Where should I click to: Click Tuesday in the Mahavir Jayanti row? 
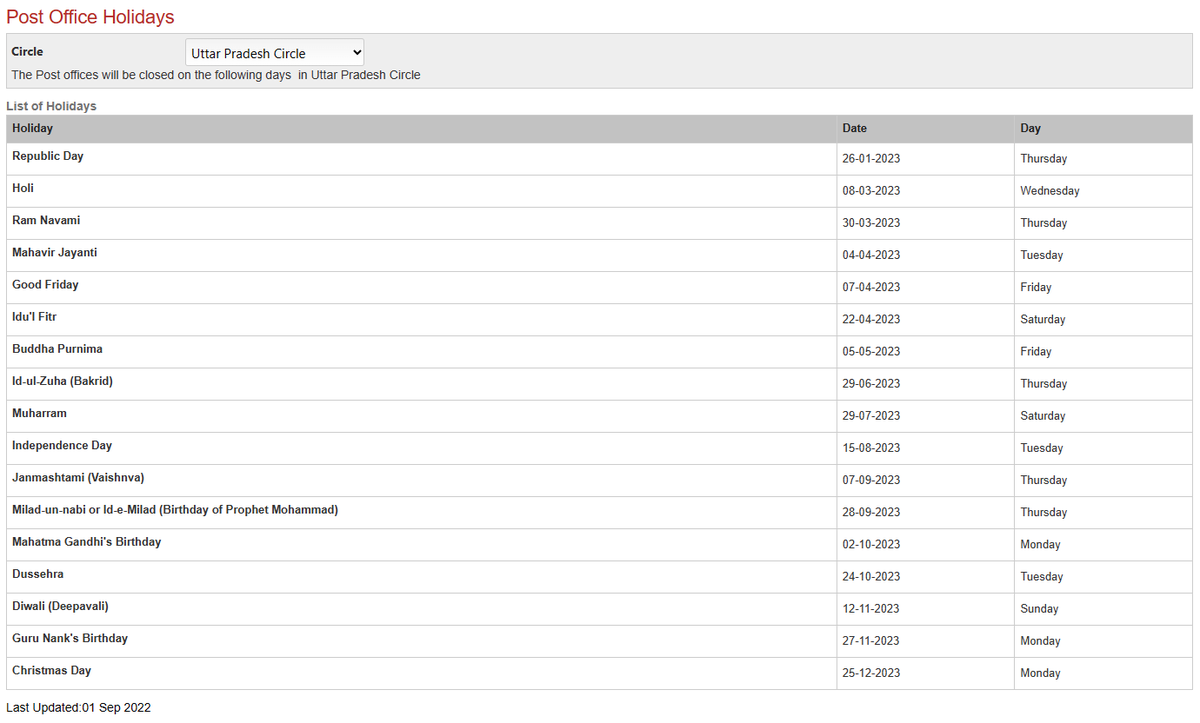1042,255
